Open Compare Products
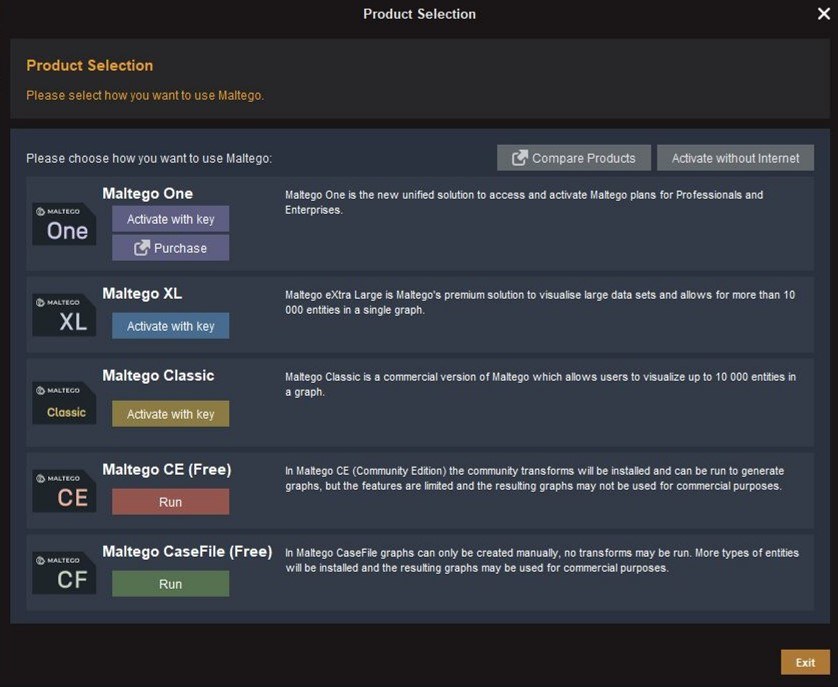Screen dimensions: 838x687 coord(573,157)
